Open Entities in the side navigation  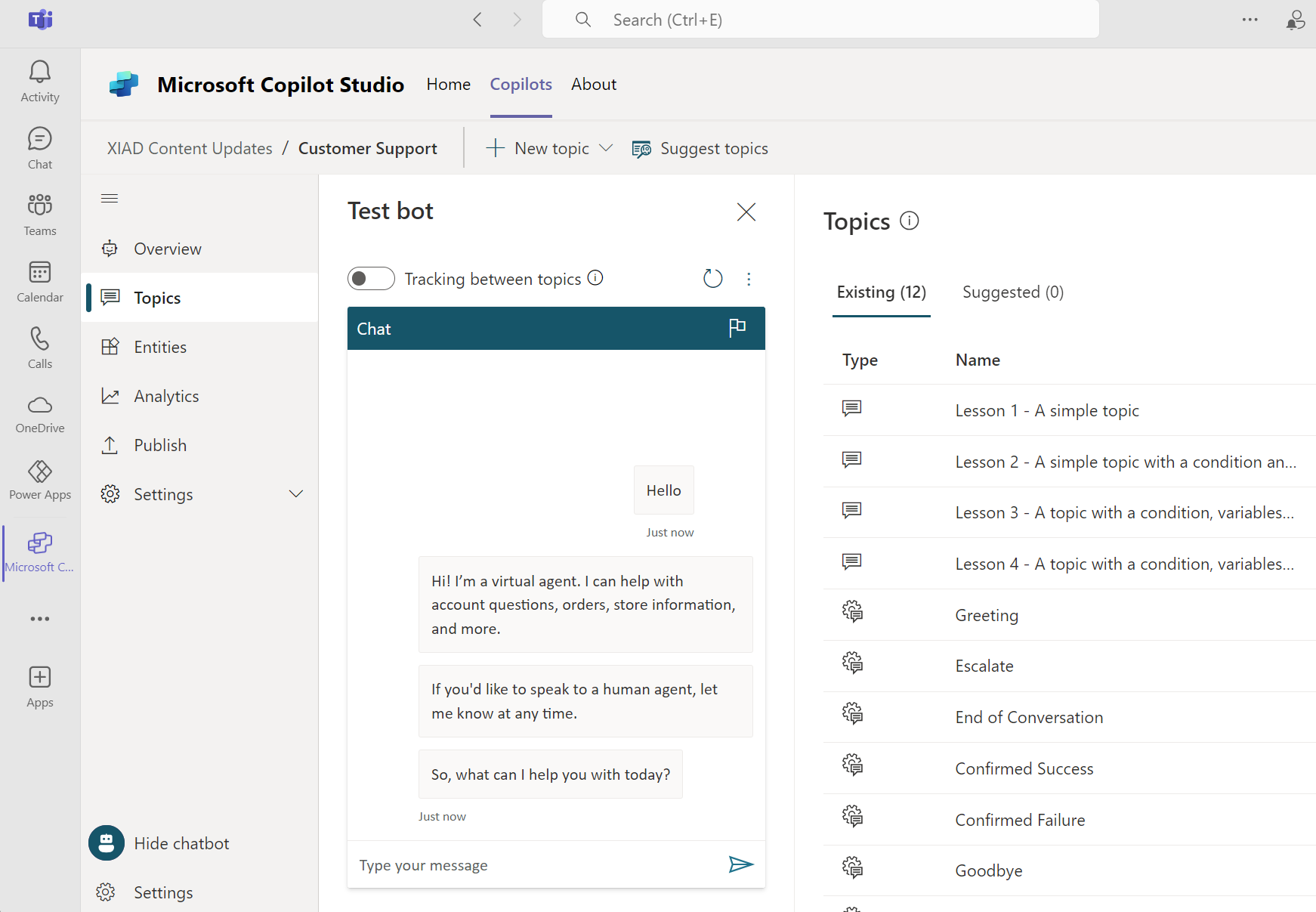(x=199, y=347)
